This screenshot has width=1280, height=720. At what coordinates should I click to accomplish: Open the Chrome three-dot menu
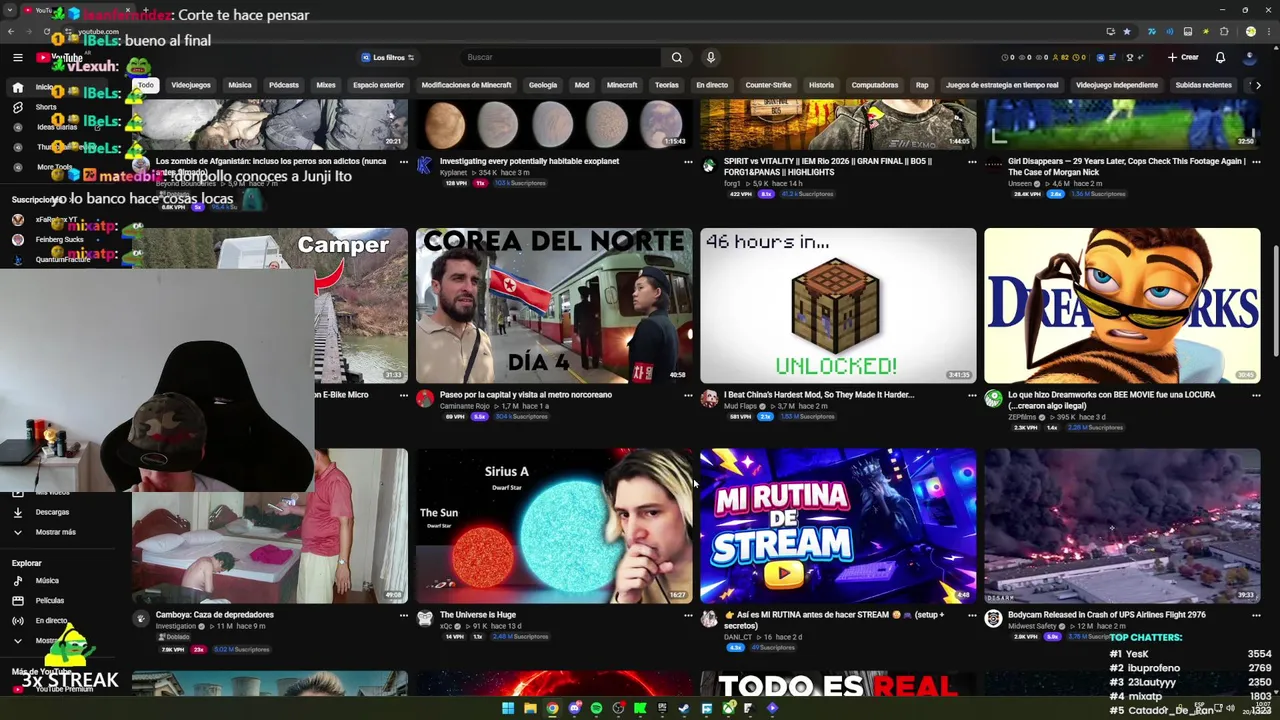pyautogui.click(x=1267, y=31)
